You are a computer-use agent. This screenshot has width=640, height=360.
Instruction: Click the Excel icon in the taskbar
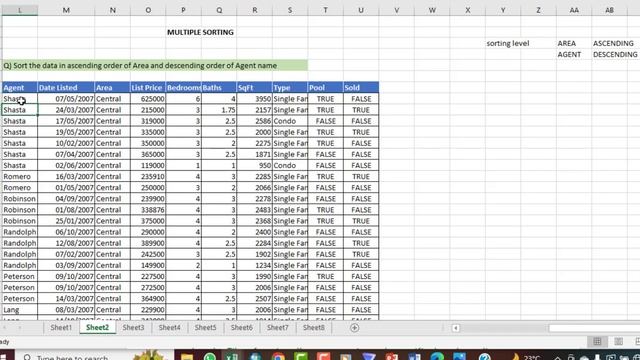tap(232, 356)
